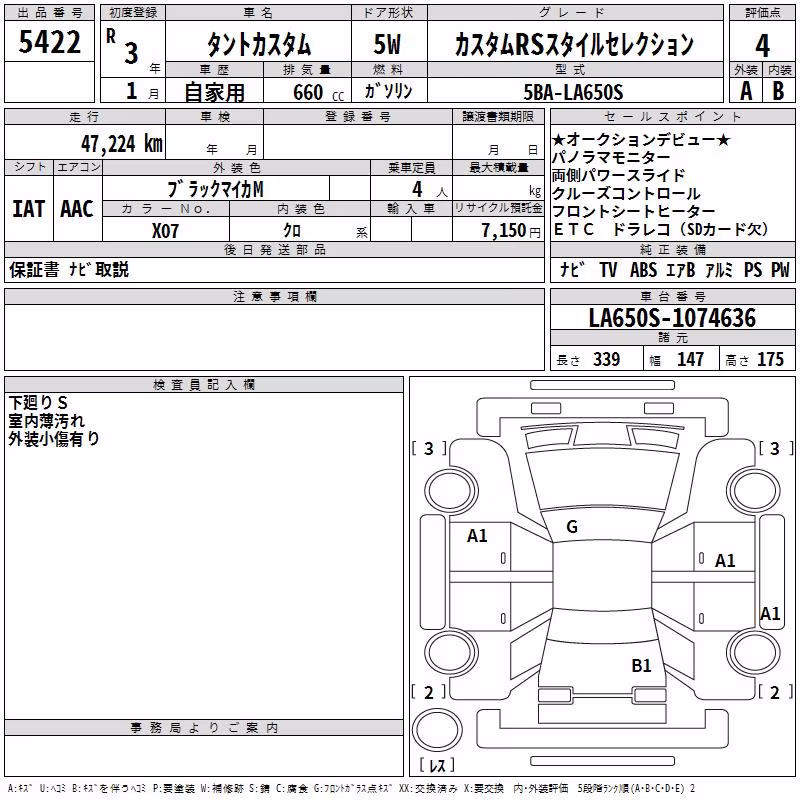800x800 pixels.
Task: Select model code 5BA-LA650S
Action: pos(573,92)
